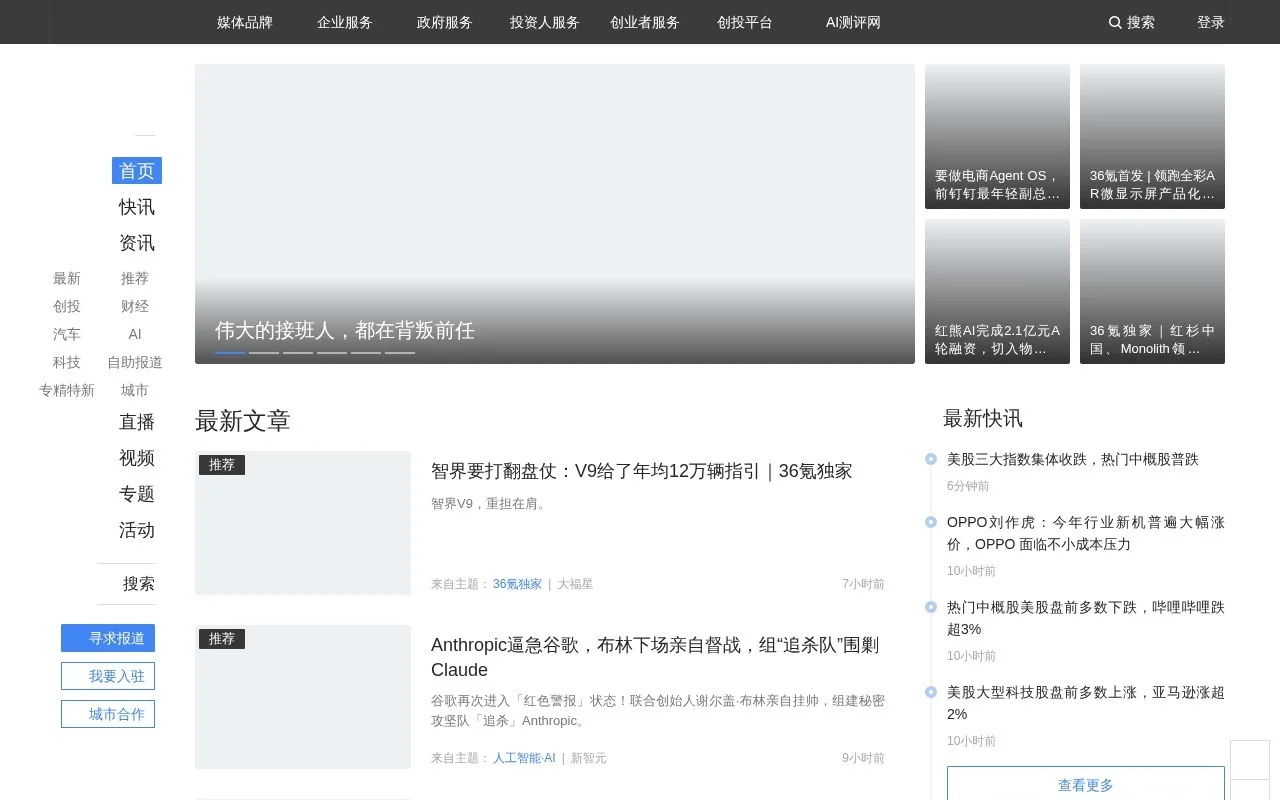Open the 36氪独家 topic link under first article
The height and width of the screenshot is (800, 1280).
pyautogui.click(x=517, y=584)
